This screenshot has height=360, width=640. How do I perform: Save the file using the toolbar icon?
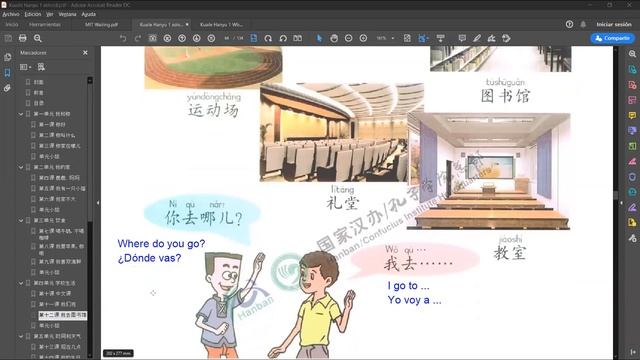(8, 38)
